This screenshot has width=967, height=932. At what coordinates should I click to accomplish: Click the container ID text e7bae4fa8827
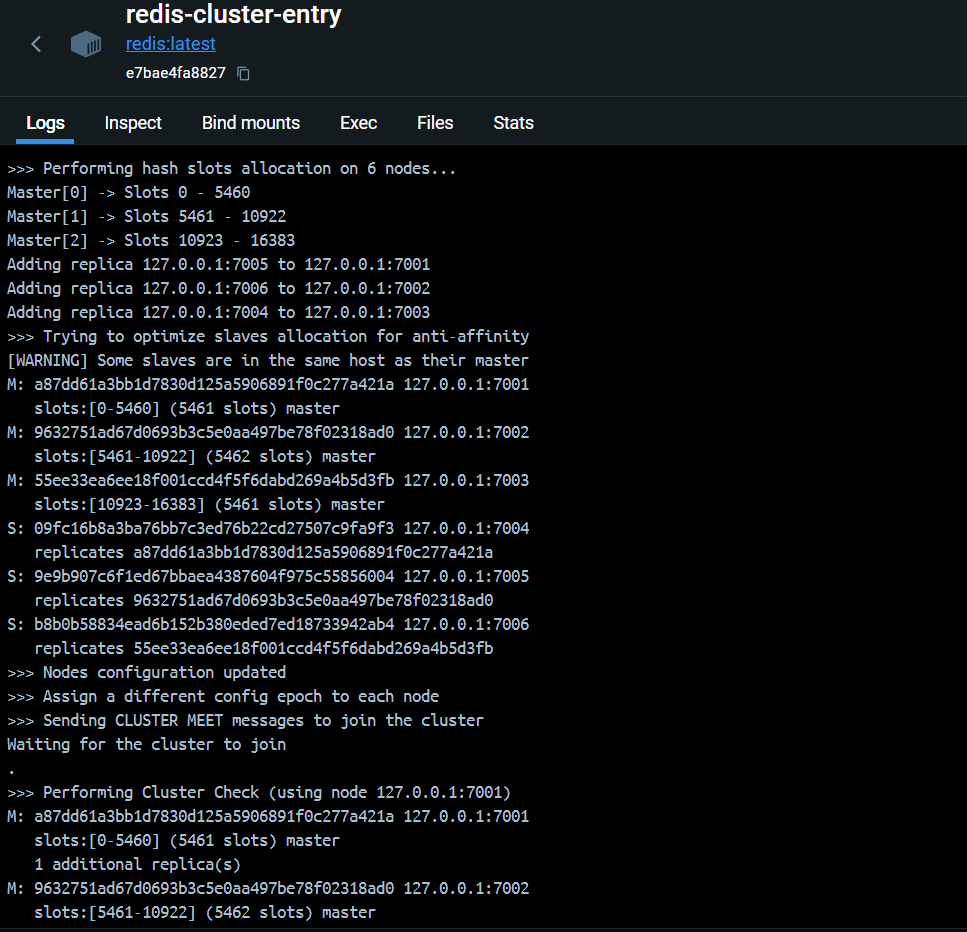point(176,73)
